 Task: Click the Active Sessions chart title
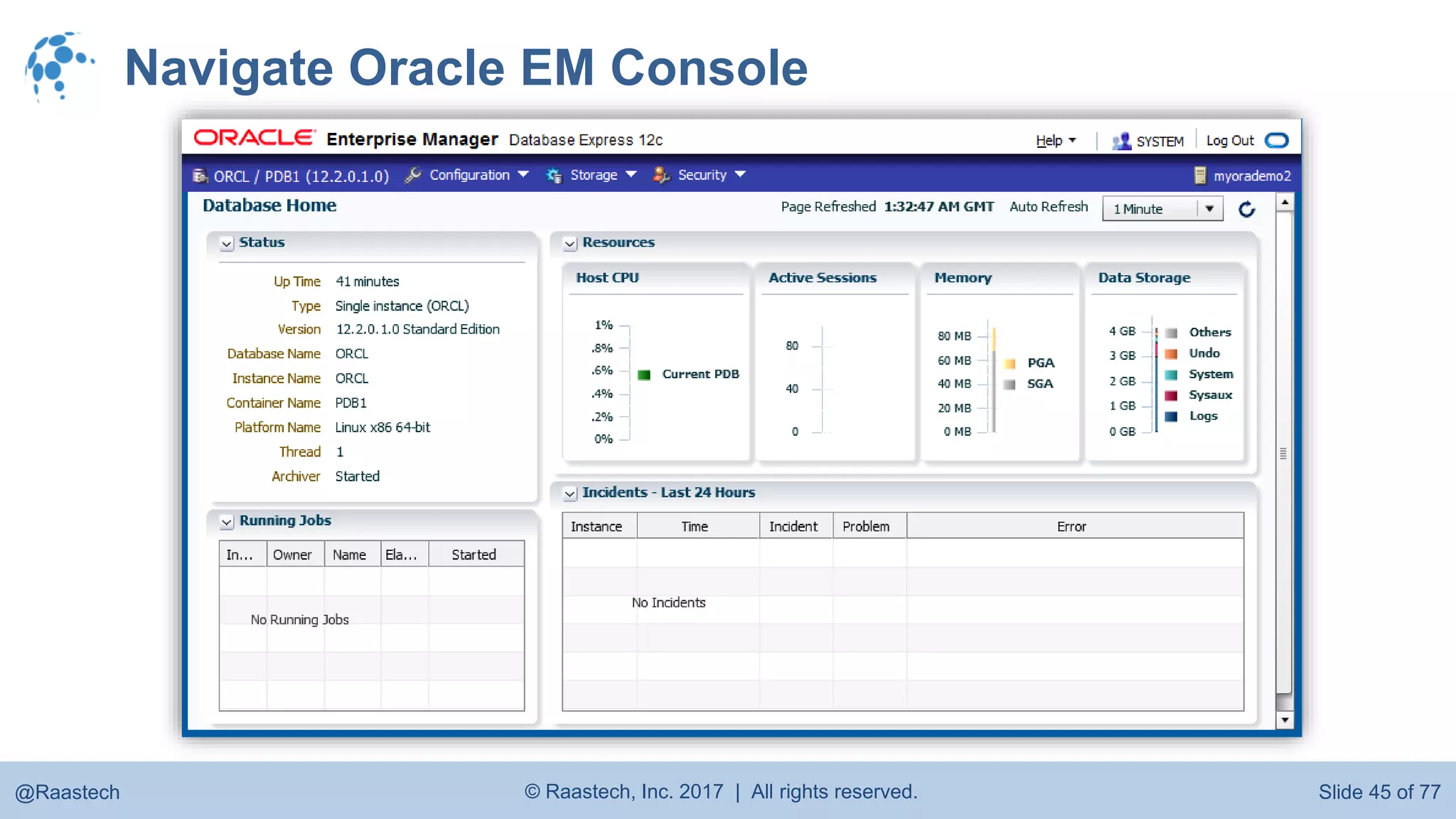point(823,278)
